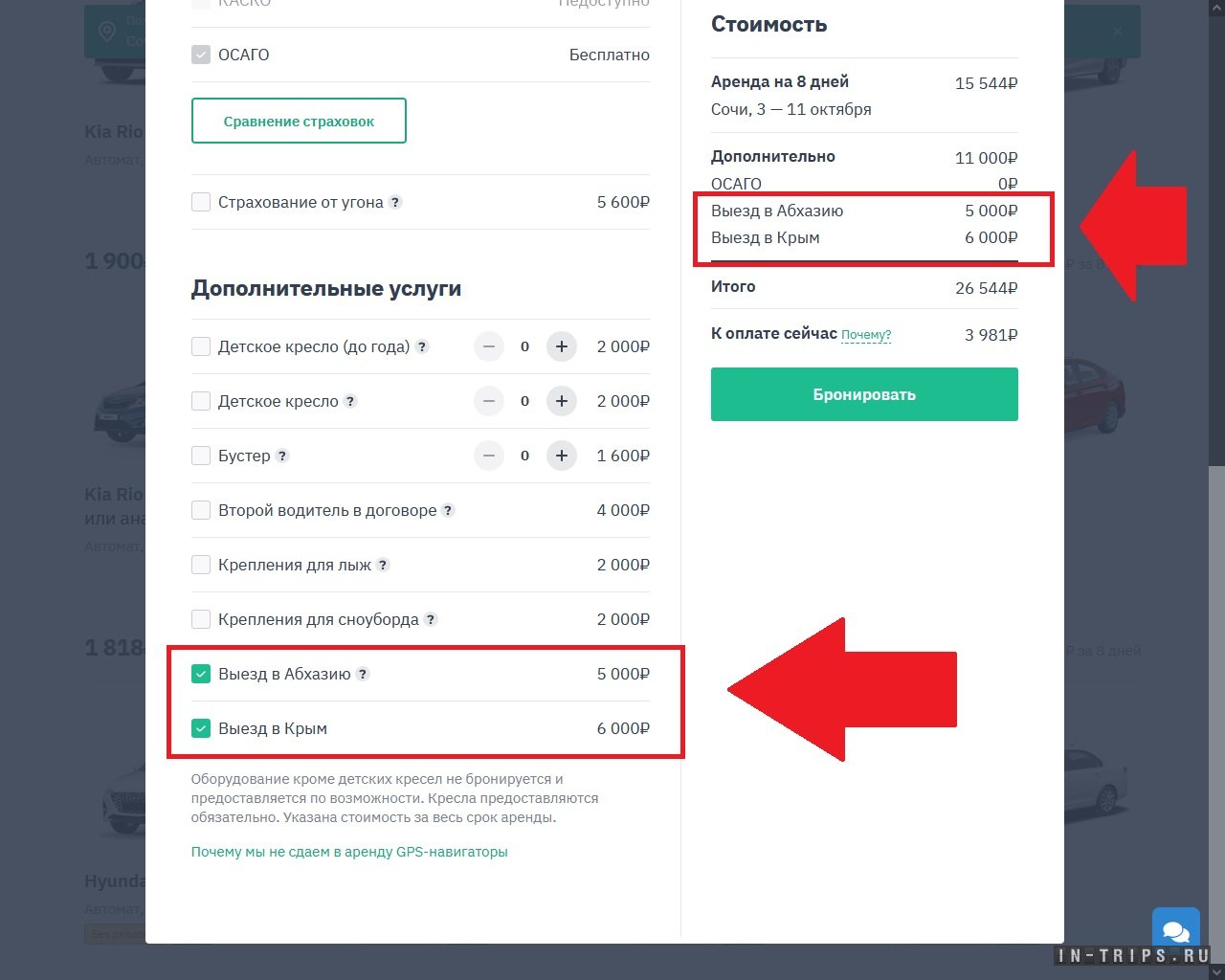This screenshot has width=1225, height=980.
Task: Open the Почему? payment explanation link
Action: (866, 335)
